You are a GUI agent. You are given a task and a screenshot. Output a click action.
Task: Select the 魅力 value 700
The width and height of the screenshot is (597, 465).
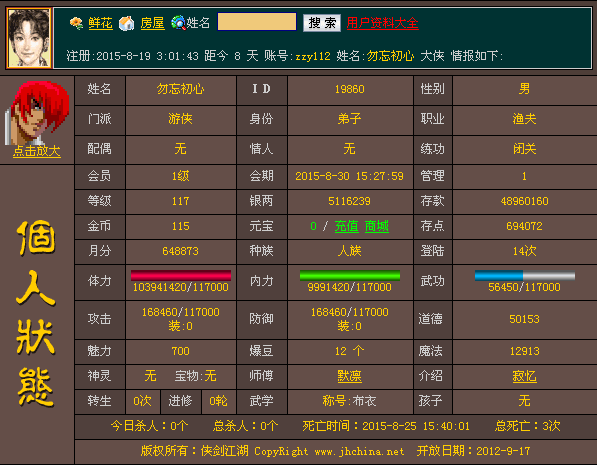click(x=180, y=351)
